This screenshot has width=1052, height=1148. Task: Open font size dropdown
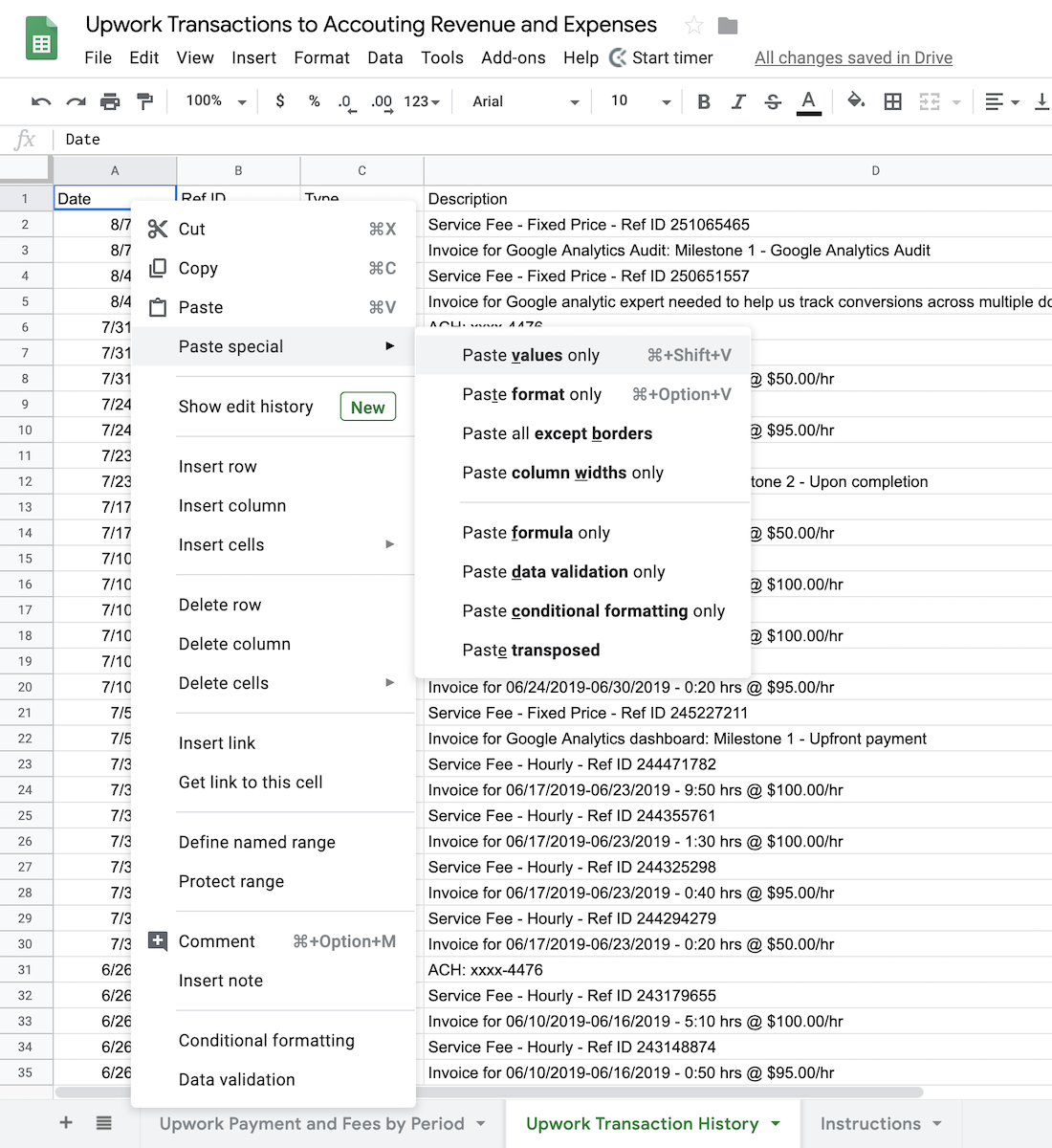[x=641, y=100]
